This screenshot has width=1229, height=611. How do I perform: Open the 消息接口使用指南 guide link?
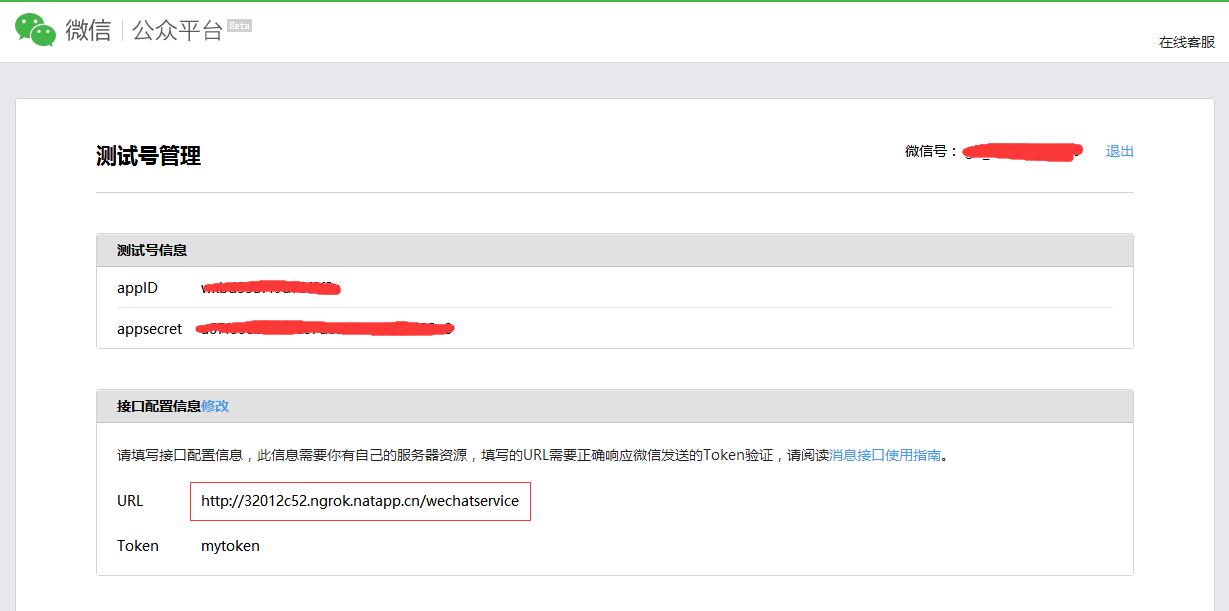[885, 455]
